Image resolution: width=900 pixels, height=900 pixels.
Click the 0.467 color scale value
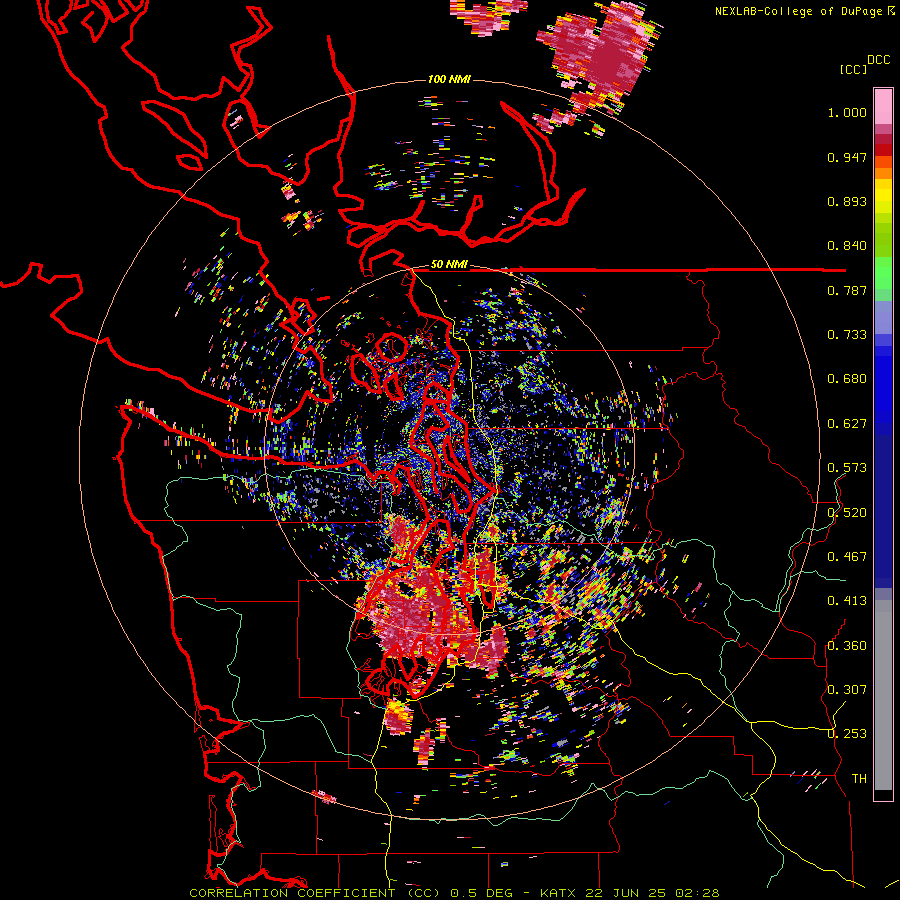click(x=847, y=557)
